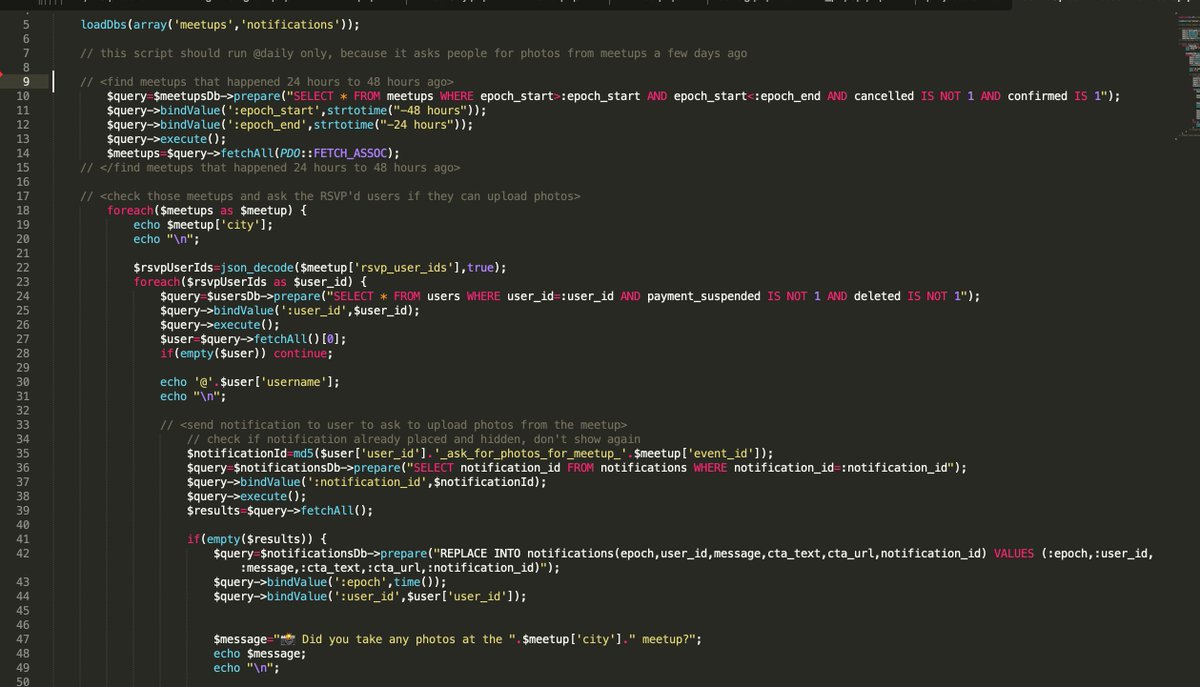
Task: Click the line echo $meetup['city'];
Action: [203, 225]
